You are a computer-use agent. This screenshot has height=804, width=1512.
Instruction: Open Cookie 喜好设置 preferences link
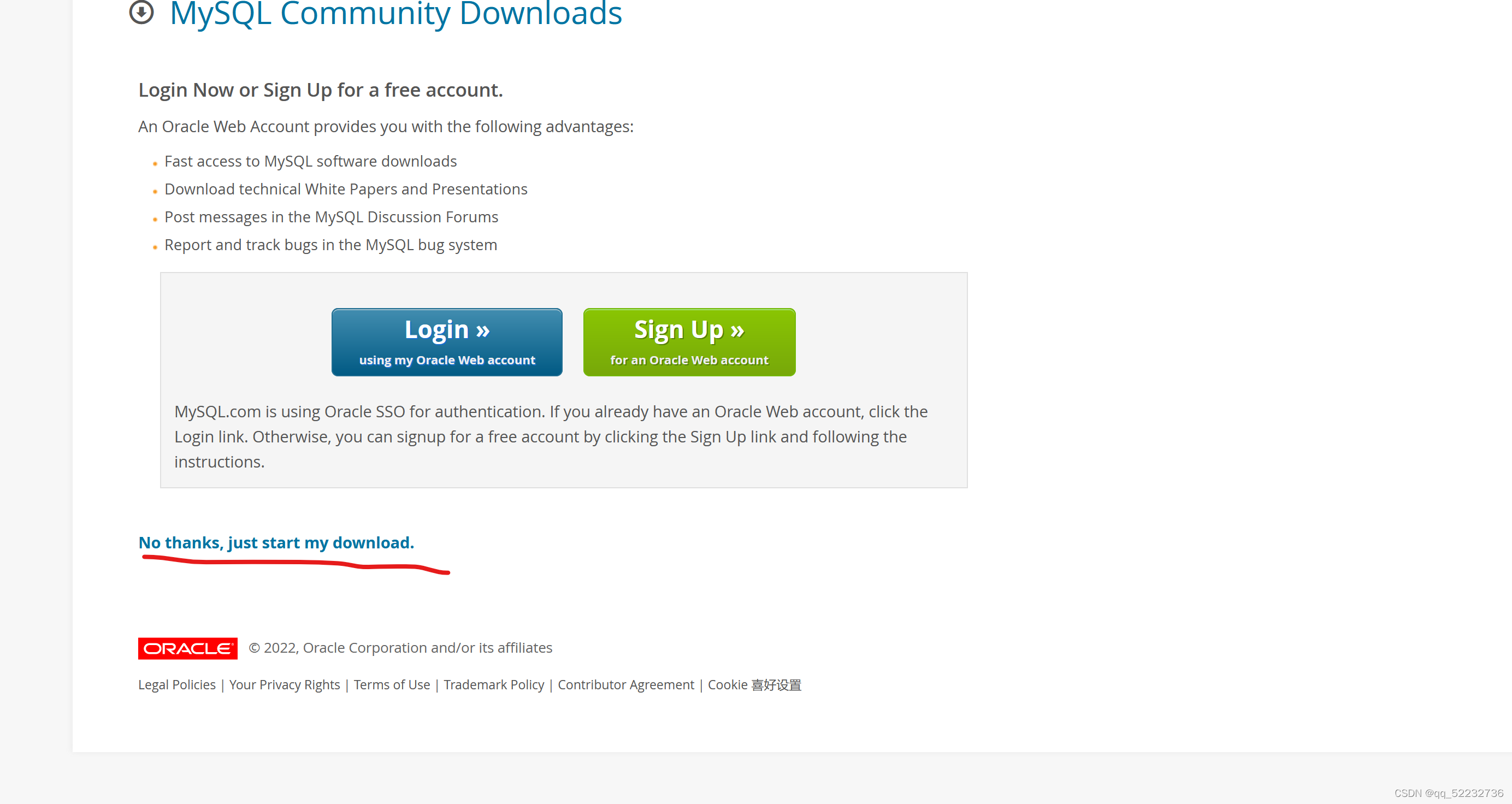pyautogui.click(x=754, y=685)
